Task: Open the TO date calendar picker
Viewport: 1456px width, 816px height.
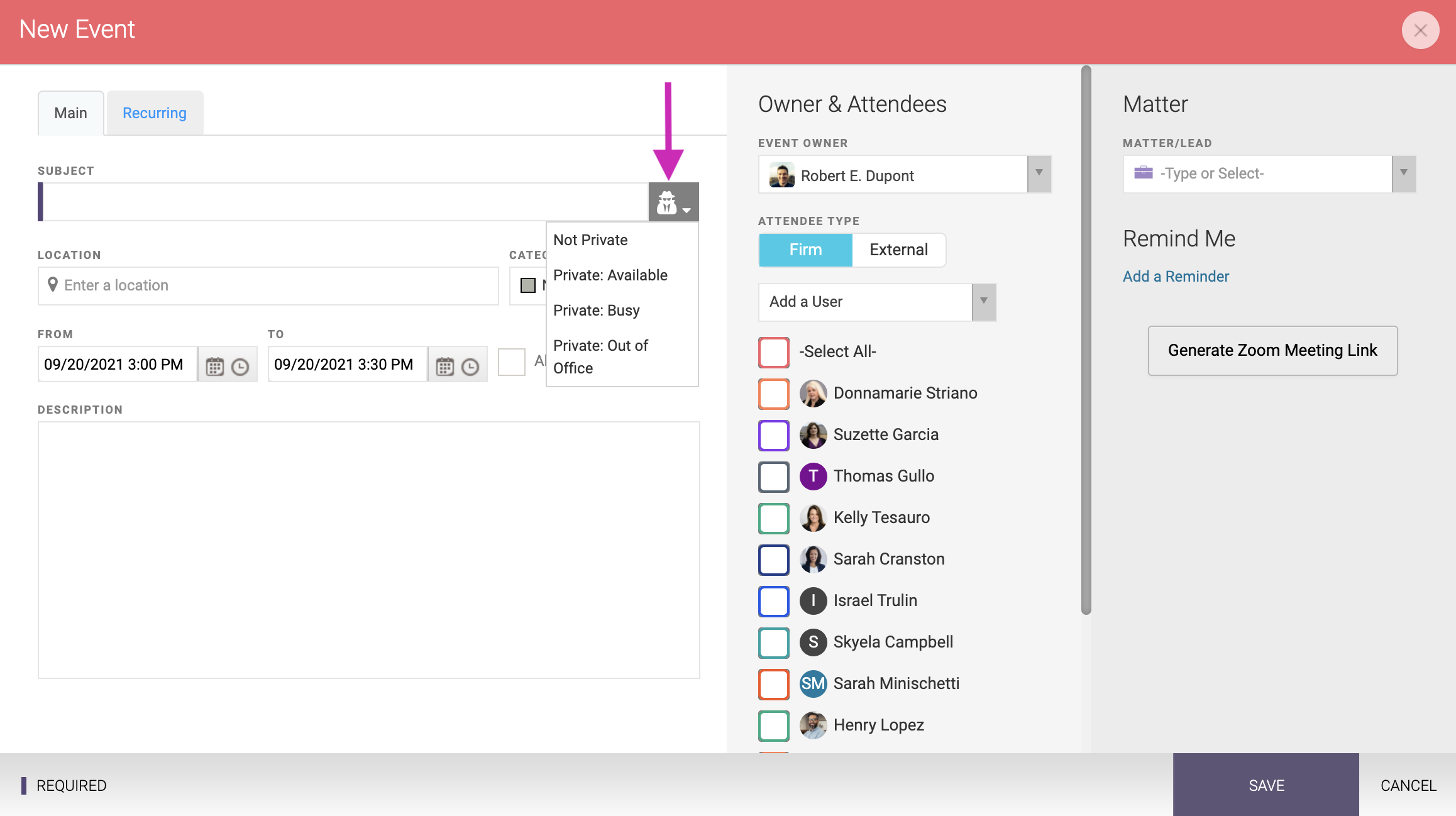Action: (445, 367)
